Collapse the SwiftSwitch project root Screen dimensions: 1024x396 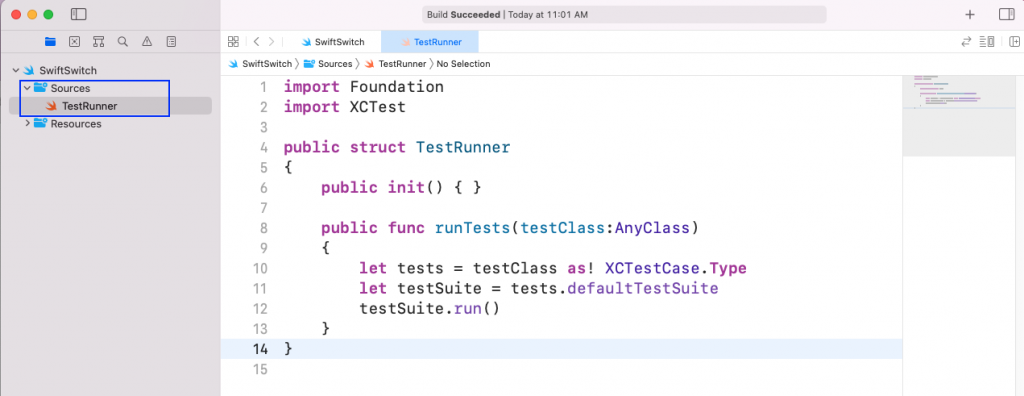(x=16, y=70)
